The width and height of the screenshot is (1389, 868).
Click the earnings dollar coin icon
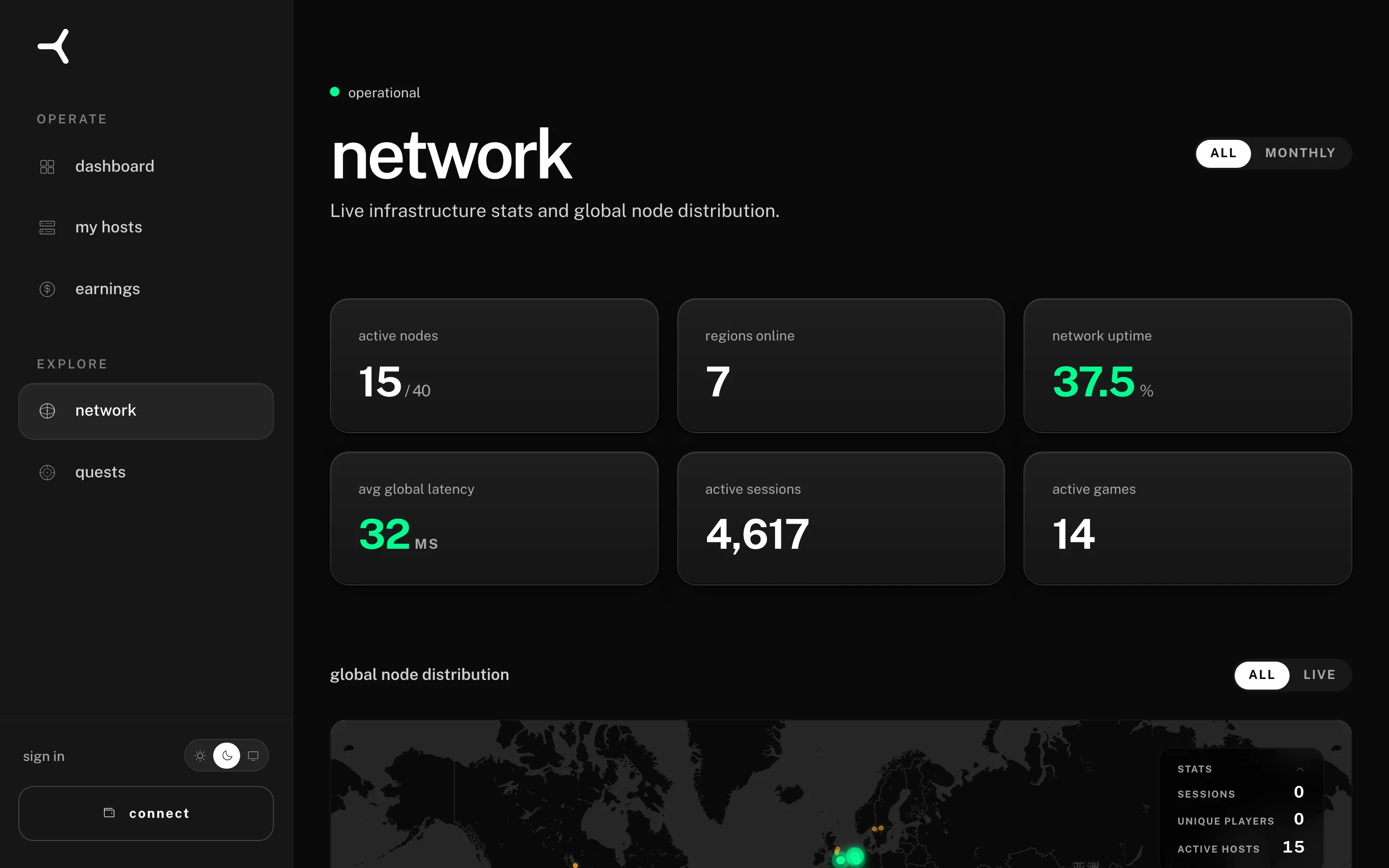[47, 289]
